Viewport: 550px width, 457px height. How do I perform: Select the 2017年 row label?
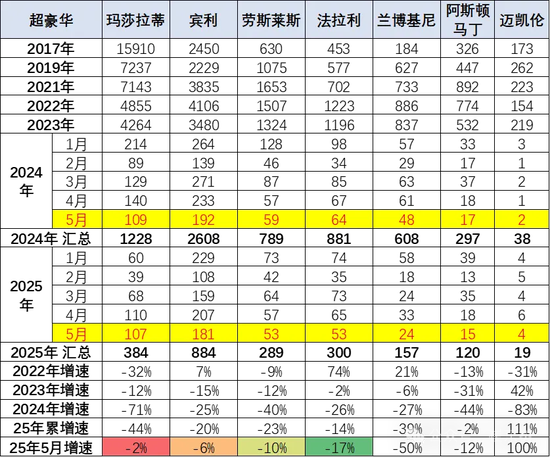pos(51,48)
